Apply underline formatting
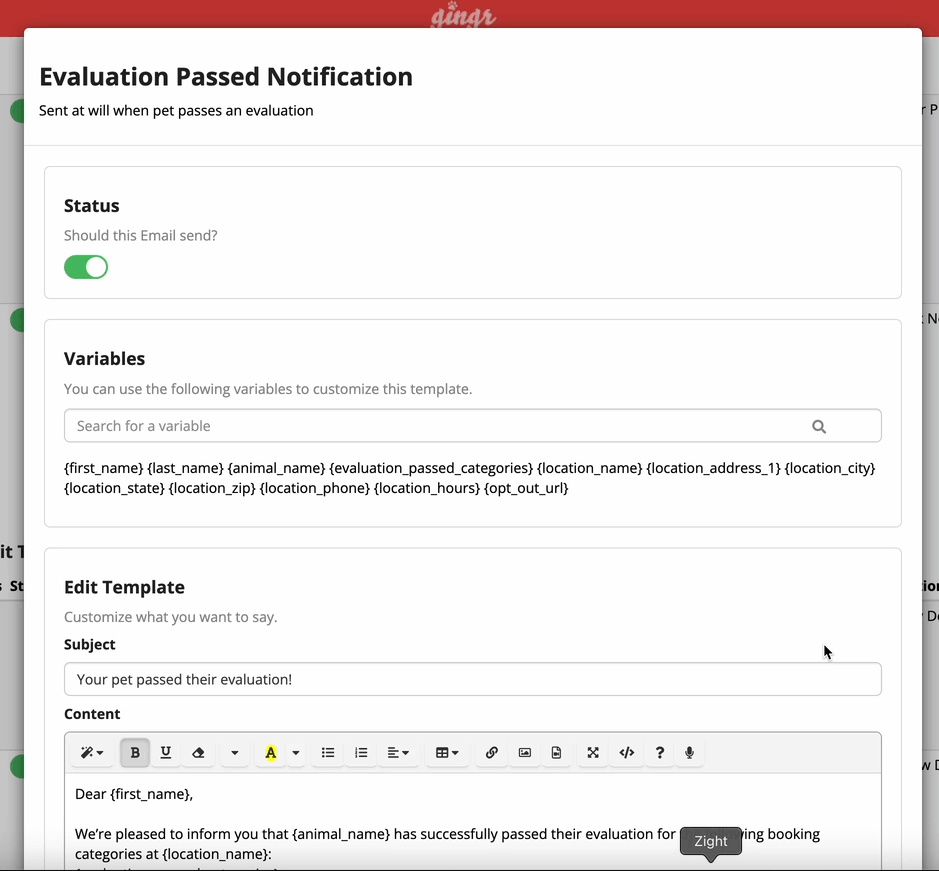Image resolution: width=939 pixels, height=871 pixels. (166, 752)
